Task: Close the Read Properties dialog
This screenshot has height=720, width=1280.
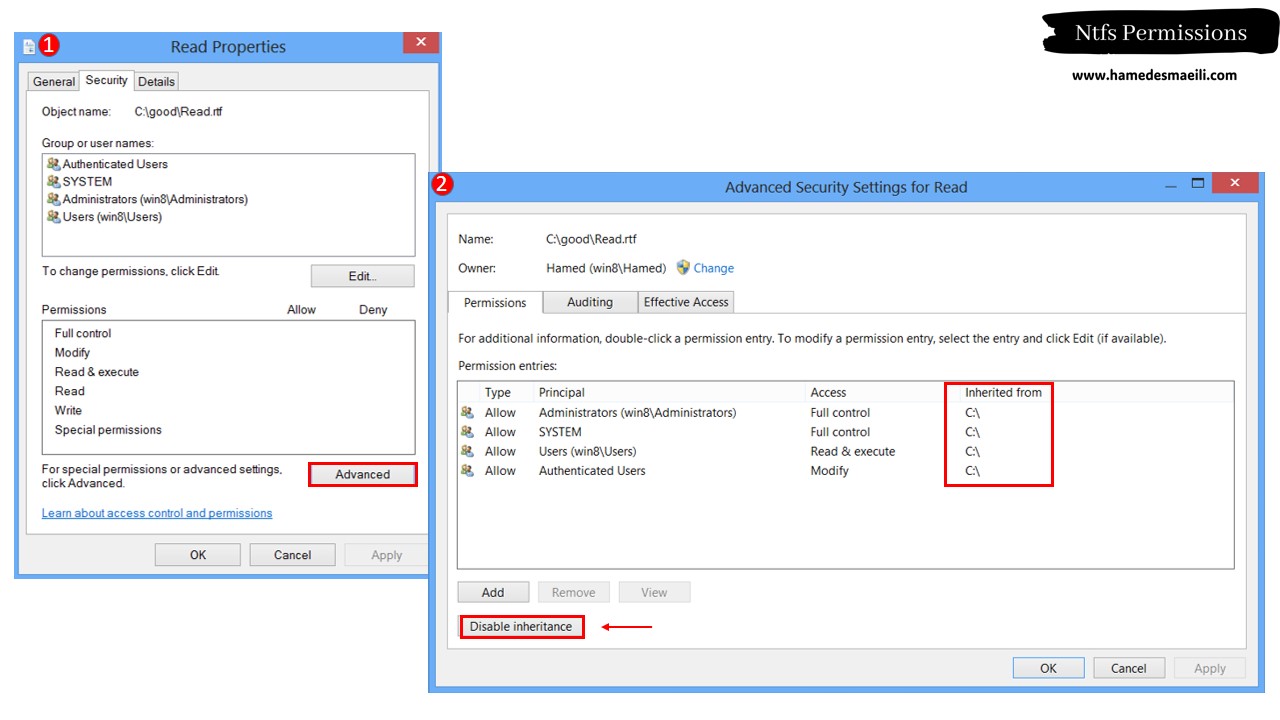Action: coord(421,42)
